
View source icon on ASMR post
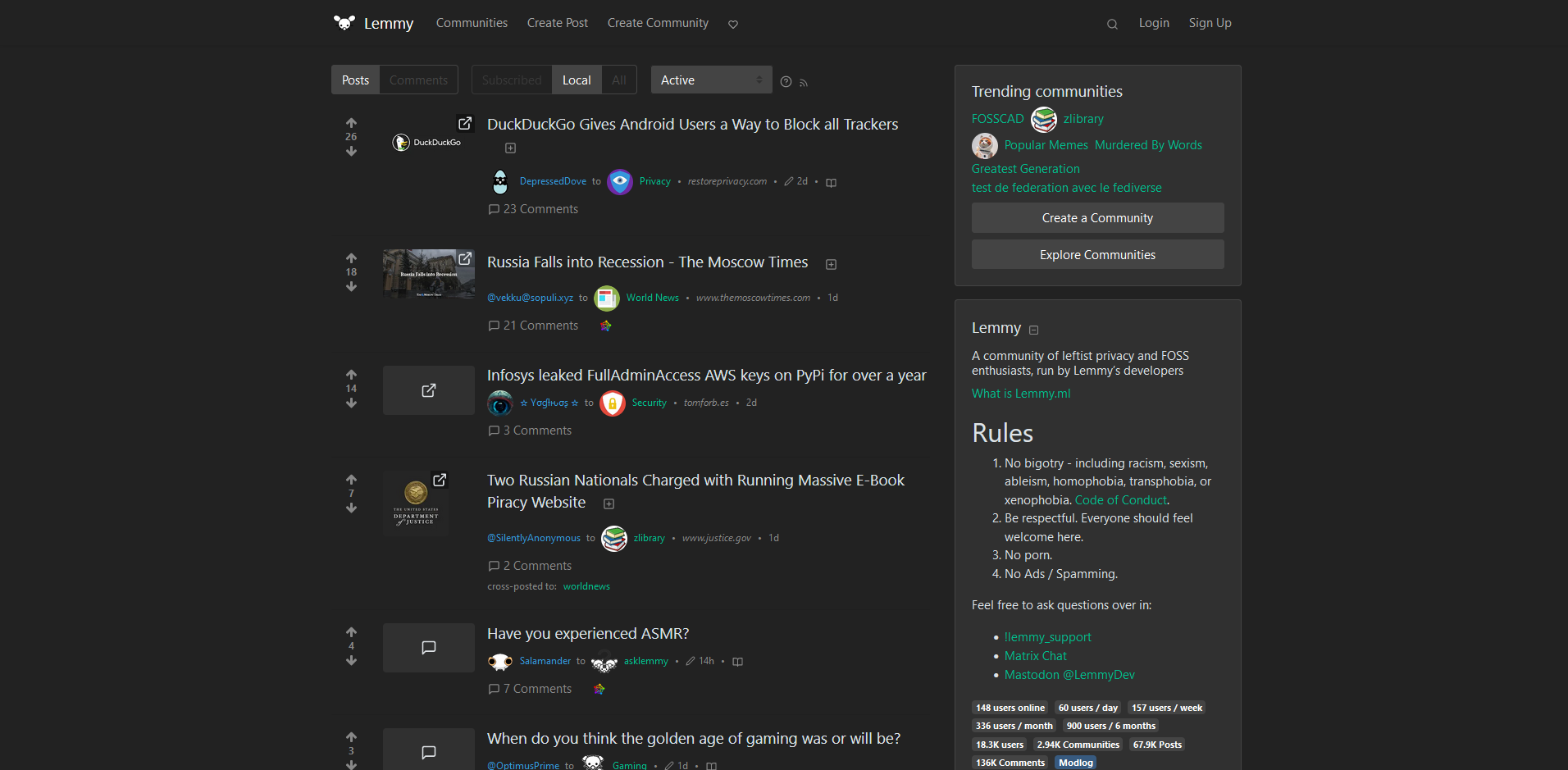coord(737,662)
